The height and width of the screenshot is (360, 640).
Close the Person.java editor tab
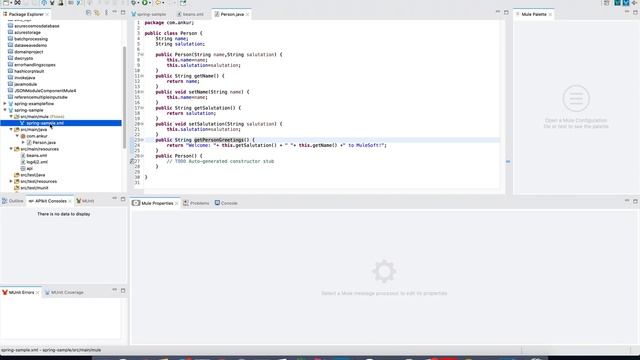point(248,15)
